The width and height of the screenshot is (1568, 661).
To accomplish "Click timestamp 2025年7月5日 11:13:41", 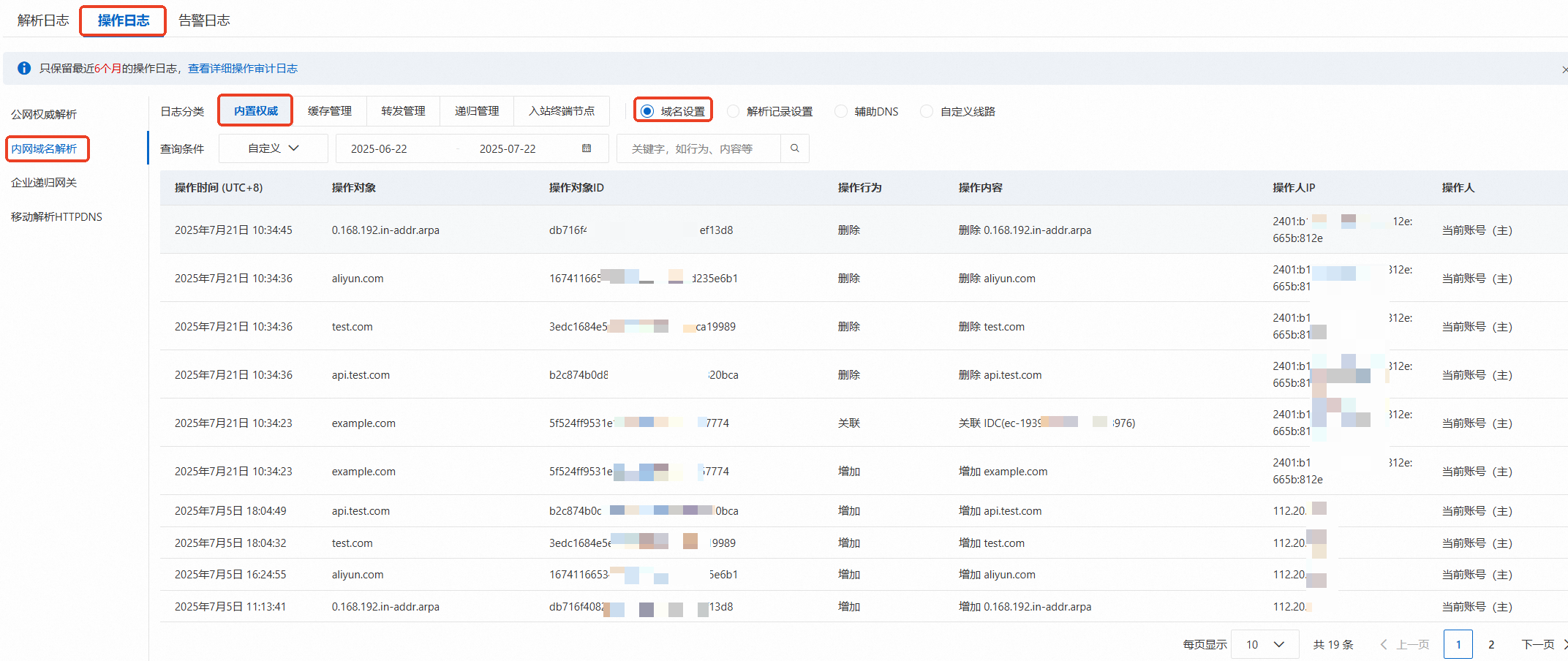I will pos(230,606).
